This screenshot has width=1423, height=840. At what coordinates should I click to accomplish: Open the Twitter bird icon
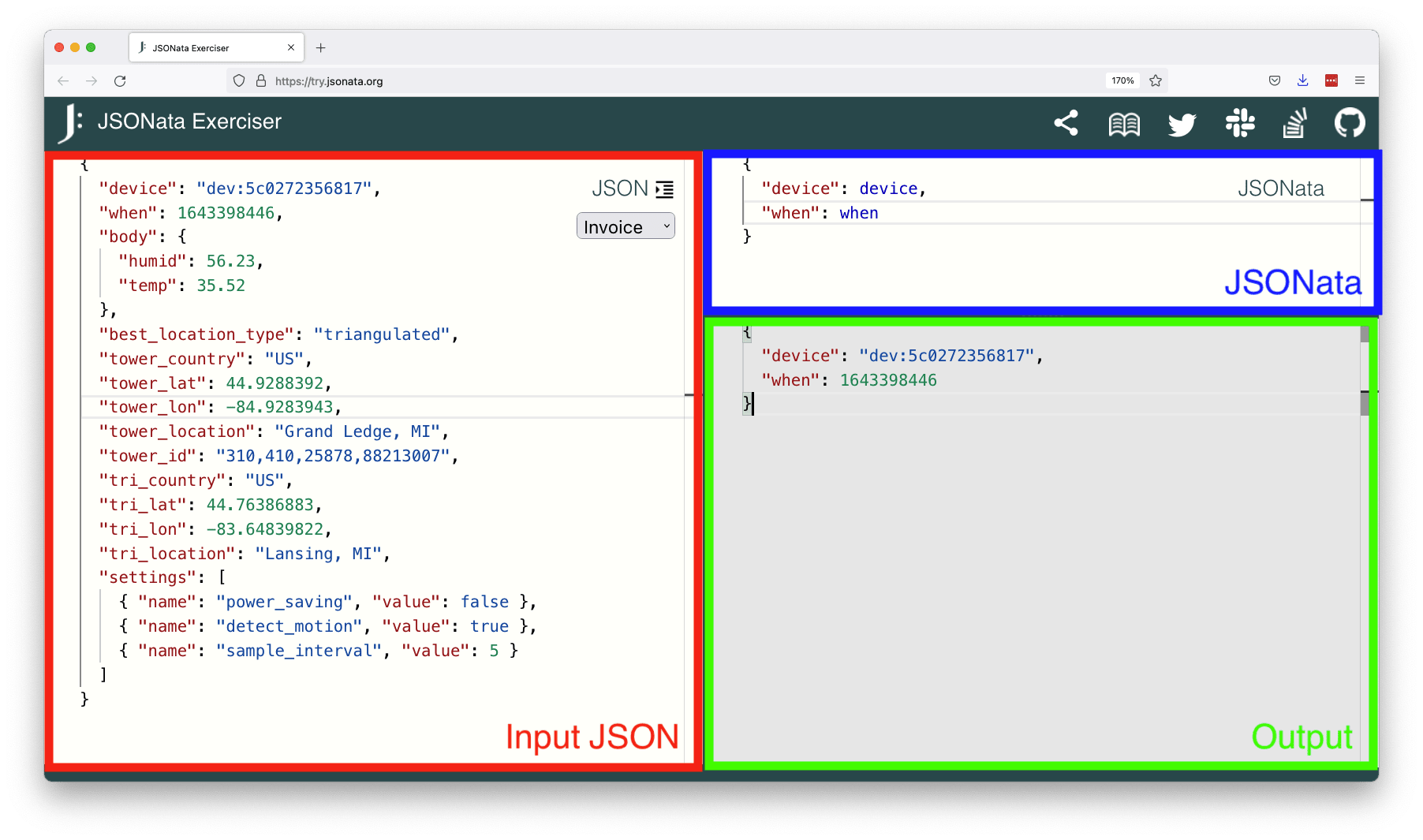pos(1182,124)
